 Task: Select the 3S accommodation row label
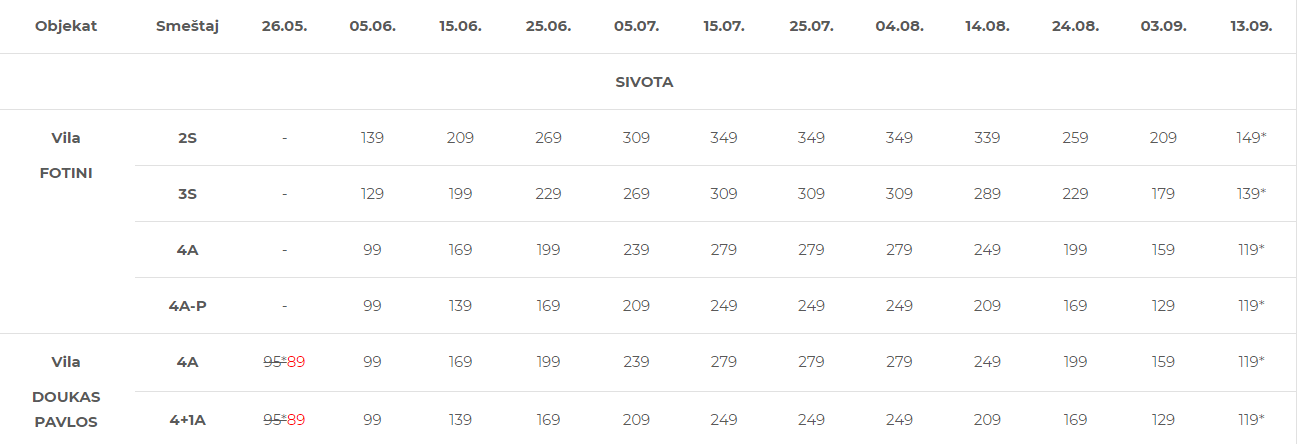(x=187, y=194)
